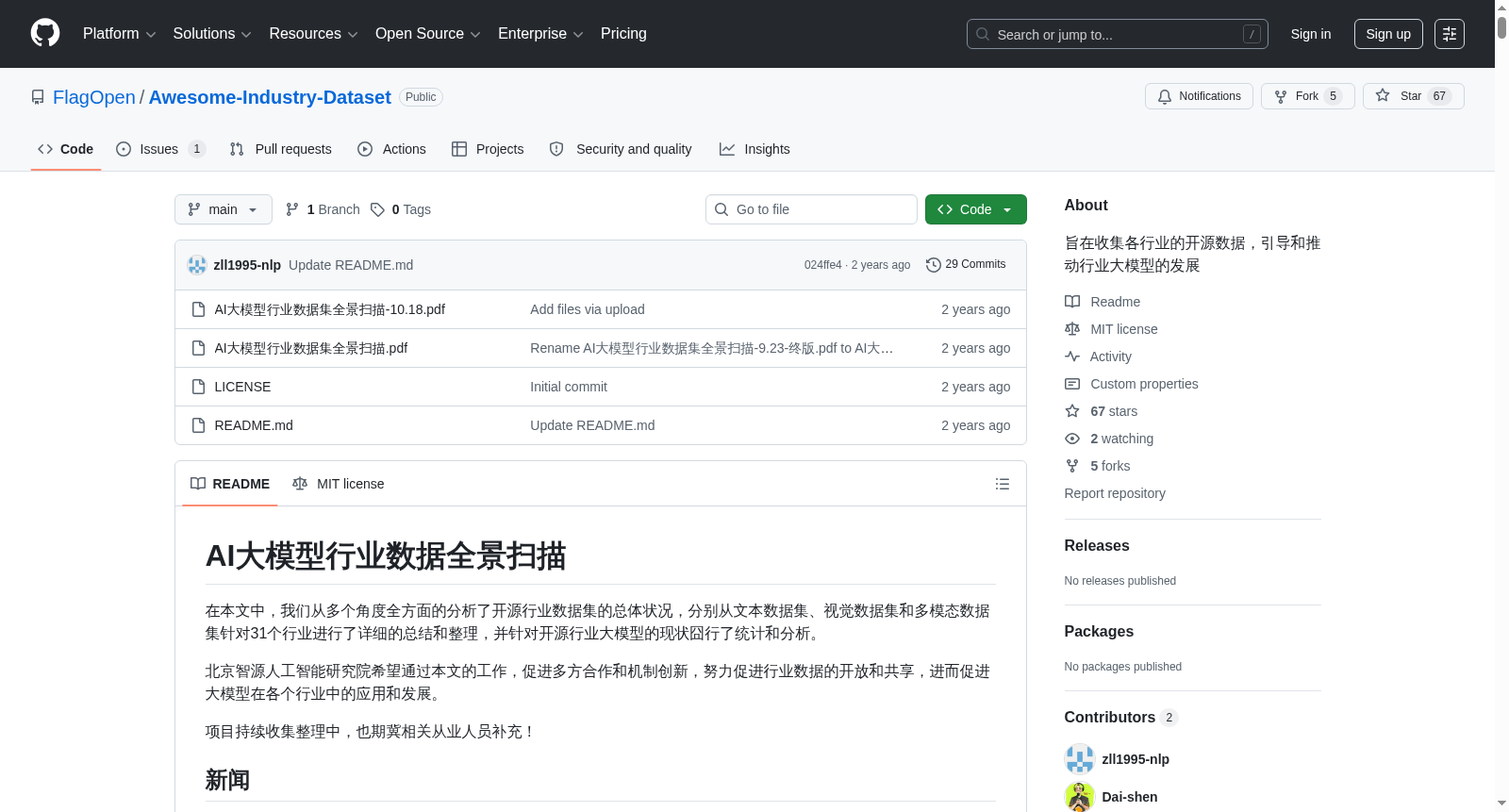Select the README tab in file viewer
Image resolution: width=1509 pixels, height=812 pixels.
click(x=229, y=484)
